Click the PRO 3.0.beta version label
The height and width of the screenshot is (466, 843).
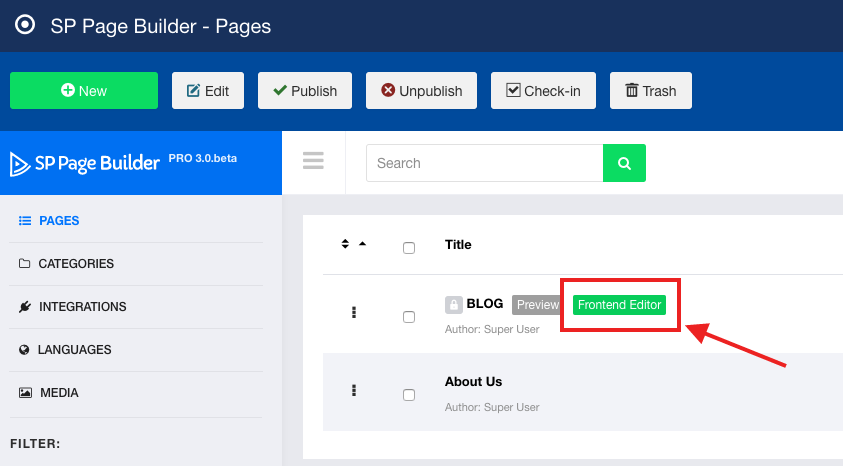pyautogui.click(x=203, y=159)
